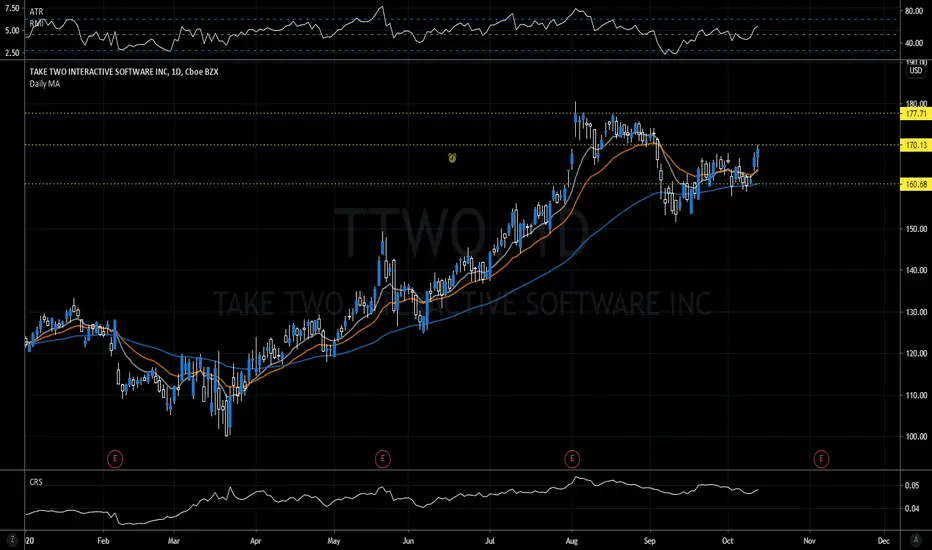Click the 5.00 value on ATR scale
The height and width of the screenshot is (550, 932).
tap(12, 31)
